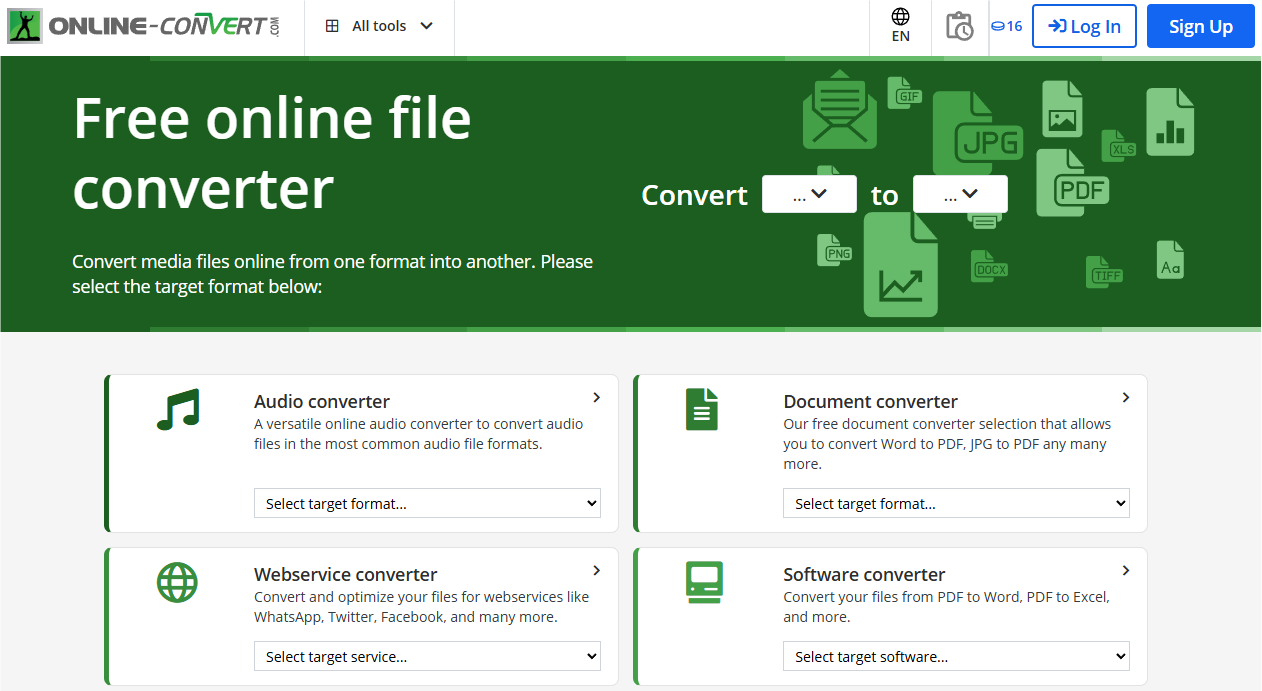The height and width of the screenshot is (691, 1262).
Task: Open conversion history via the clipboard clock icon
Action: 958,27
